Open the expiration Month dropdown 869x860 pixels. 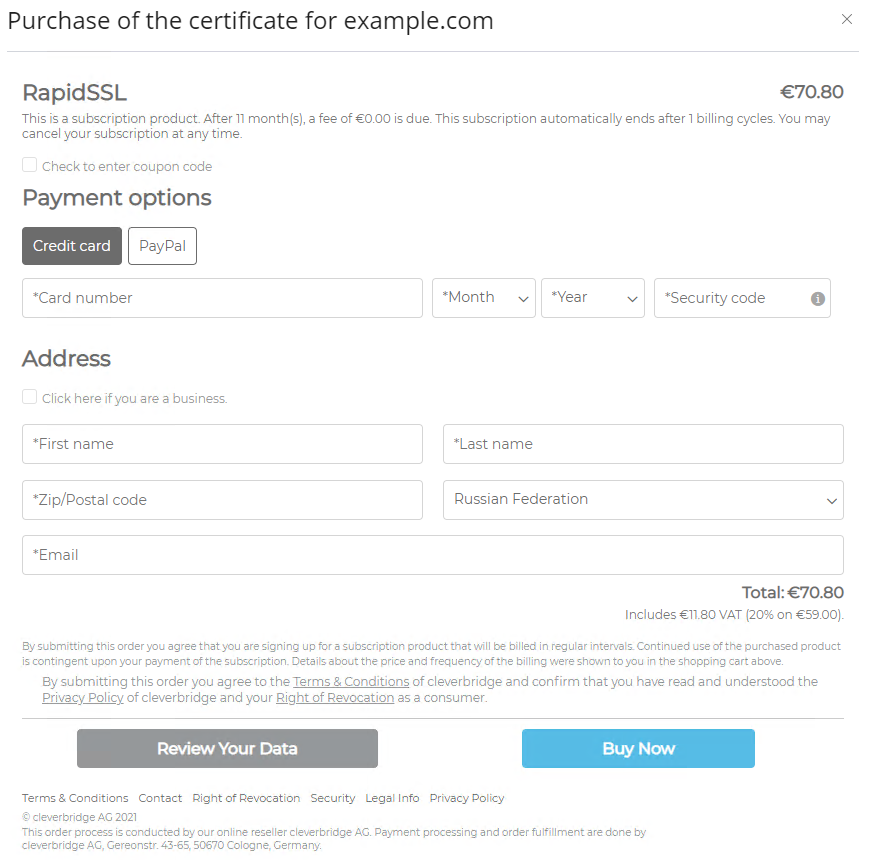click(x=483, y=298)
